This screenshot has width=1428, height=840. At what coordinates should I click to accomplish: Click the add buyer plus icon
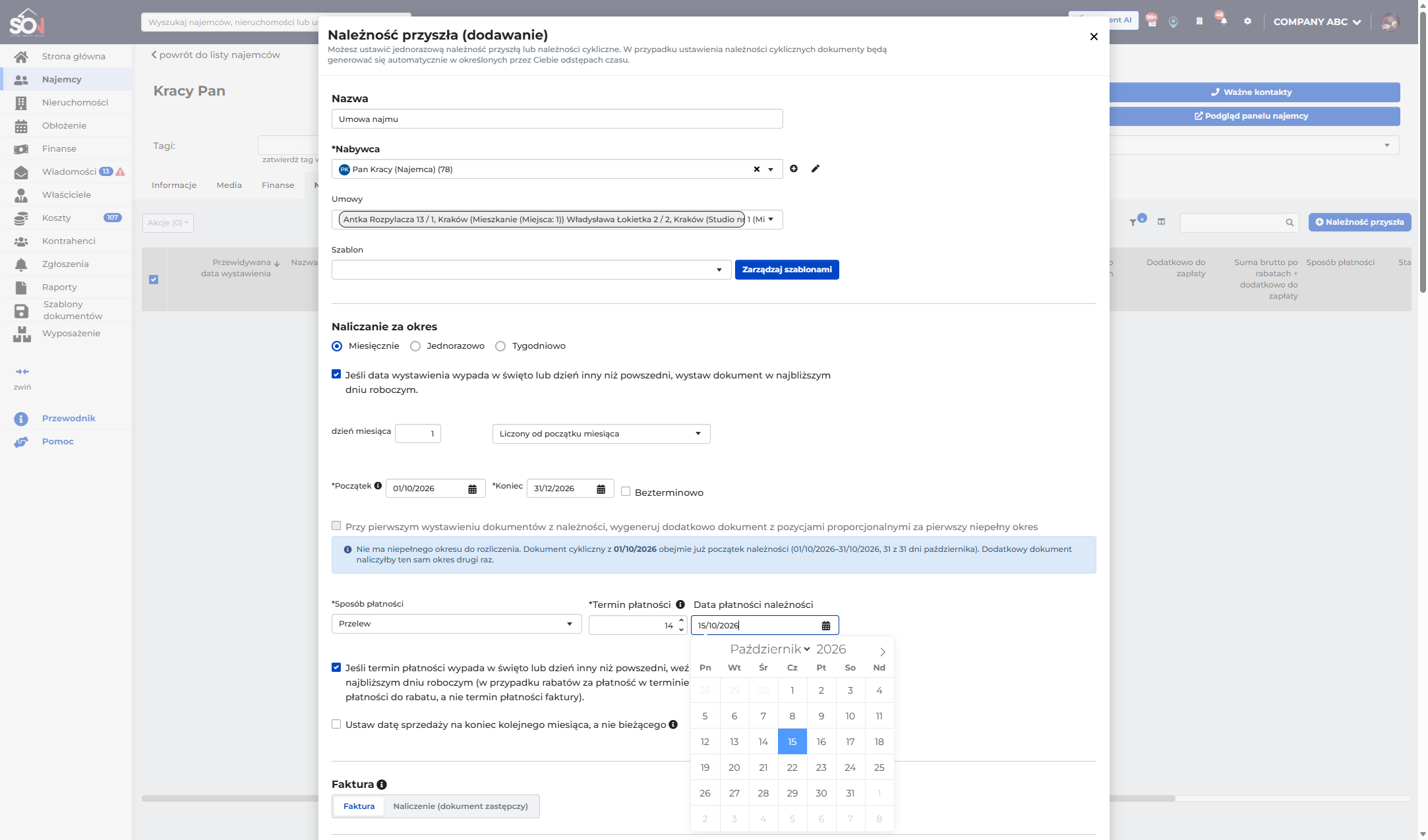coord(794,169)
